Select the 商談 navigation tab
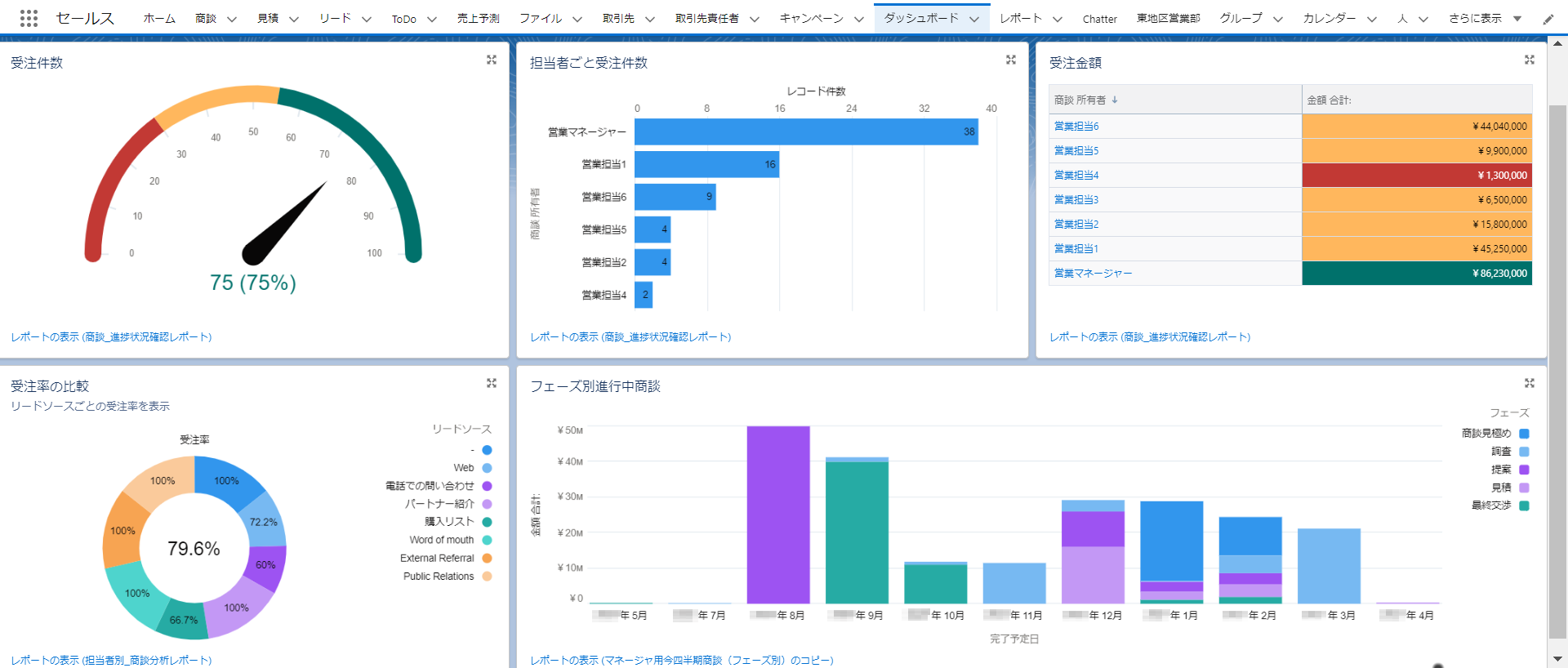Screen dimensions: 1568x668 click(x=206, y=18)
